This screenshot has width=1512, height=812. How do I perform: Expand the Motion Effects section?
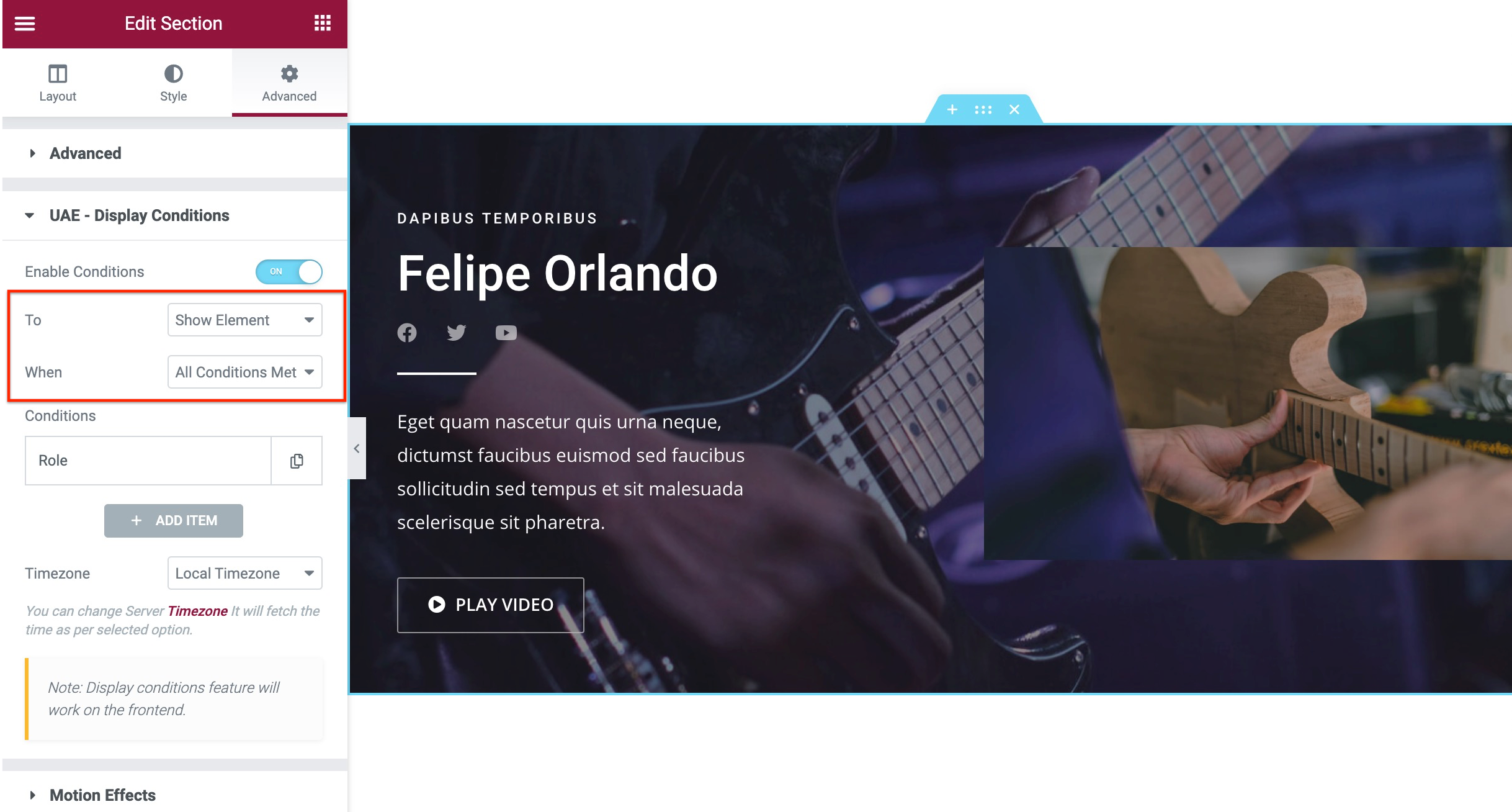(x=103, y=794)
